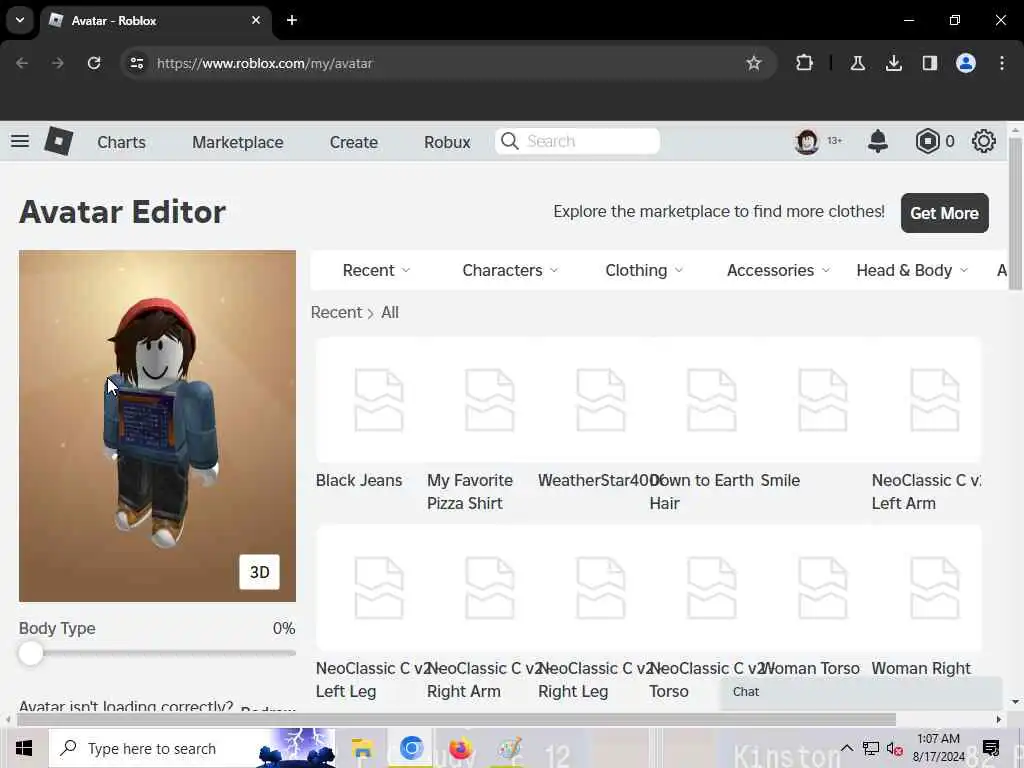
Task: Select the Smile item thumbnail
Action: 823,400
